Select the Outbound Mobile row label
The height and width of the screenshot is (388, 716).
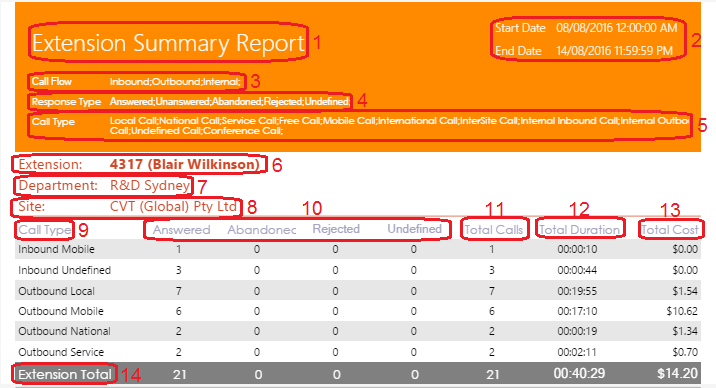[x=61, y=311]
